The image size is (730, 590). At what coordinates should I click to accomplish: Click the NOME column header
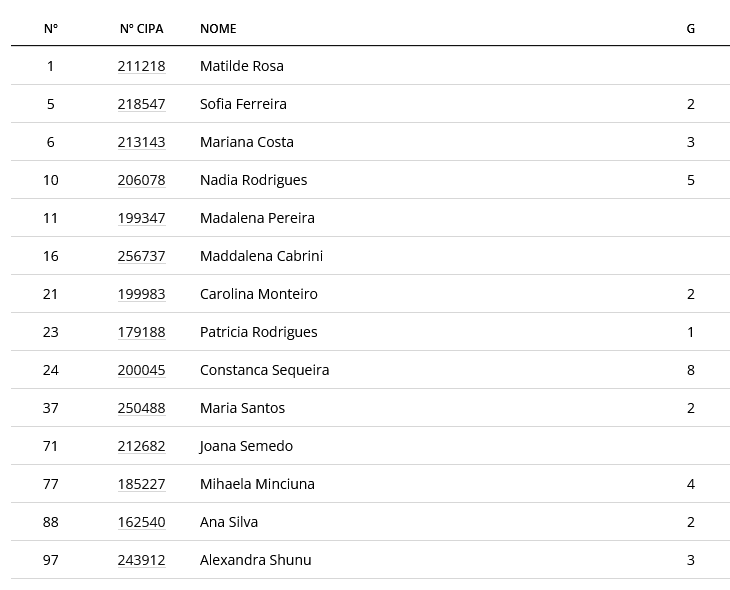pyautogui.click(x=218, y=29)
